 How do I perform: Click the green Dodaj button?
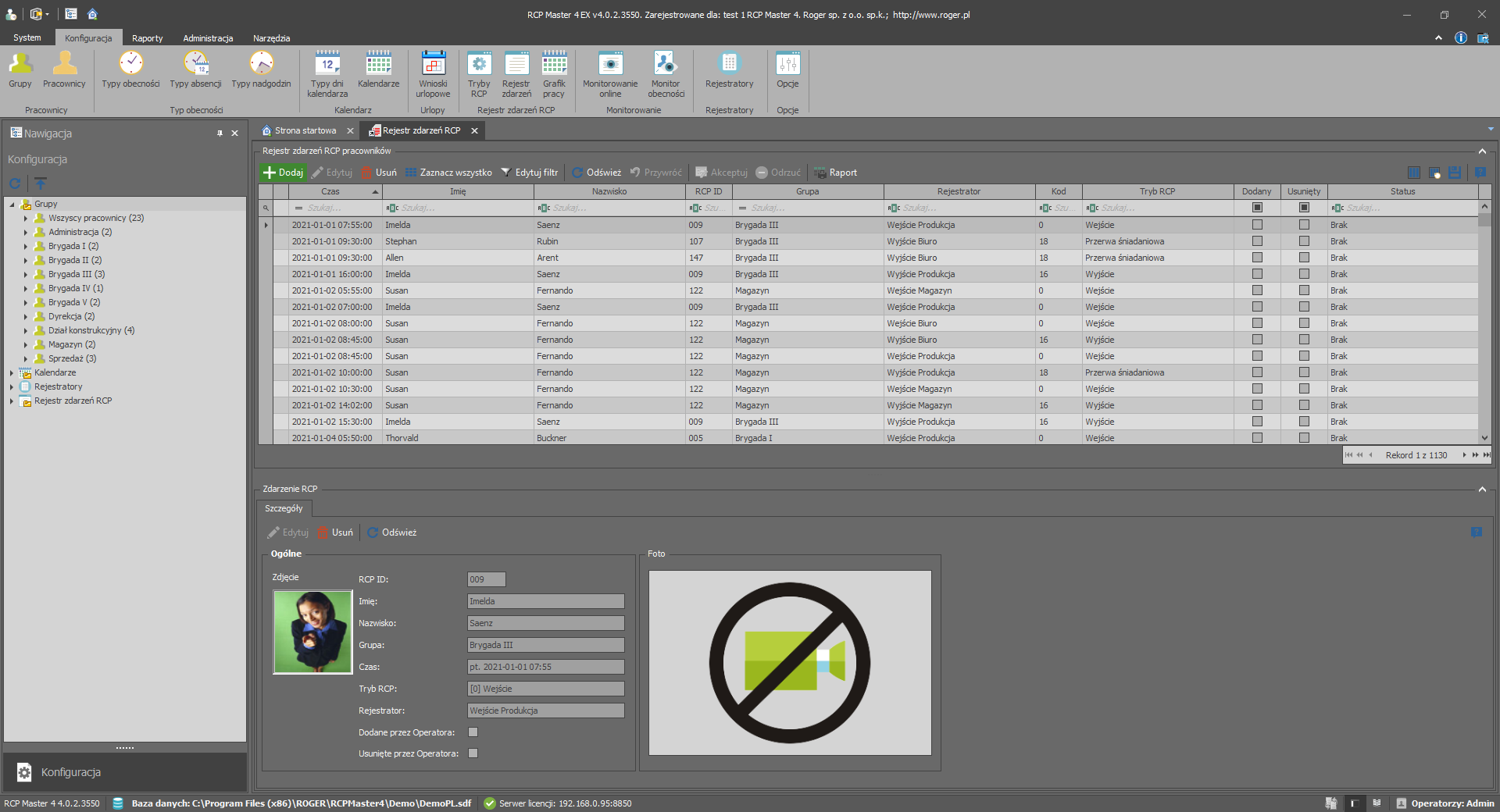tap(283, 173)
